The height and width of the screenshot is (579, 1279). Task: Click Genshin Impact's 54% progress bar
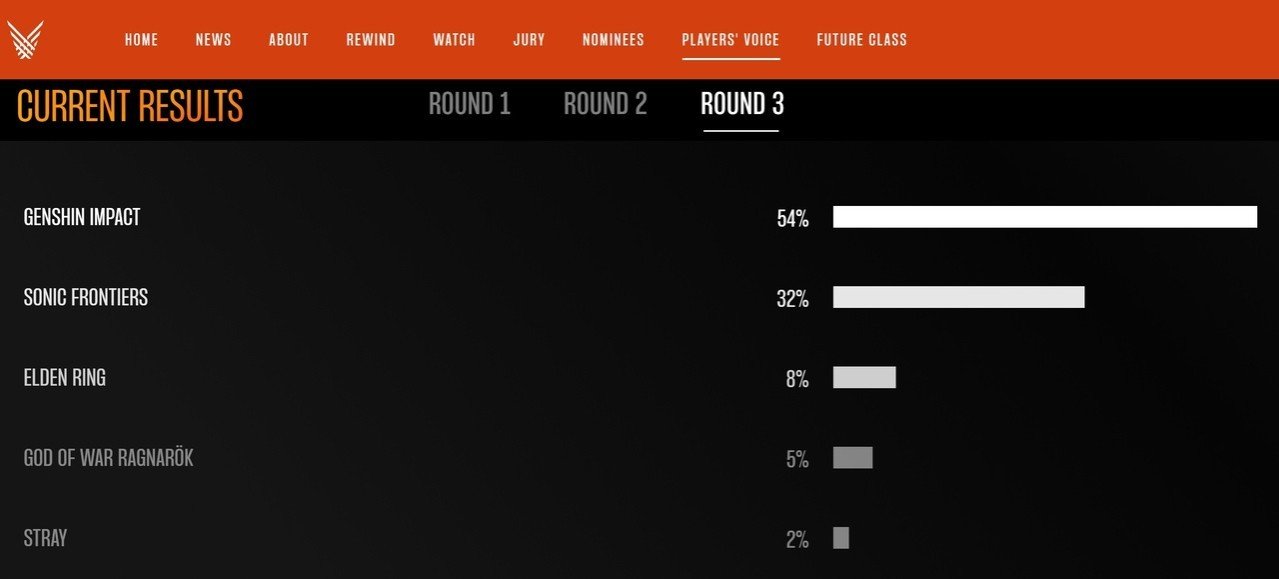(1045, 217)
